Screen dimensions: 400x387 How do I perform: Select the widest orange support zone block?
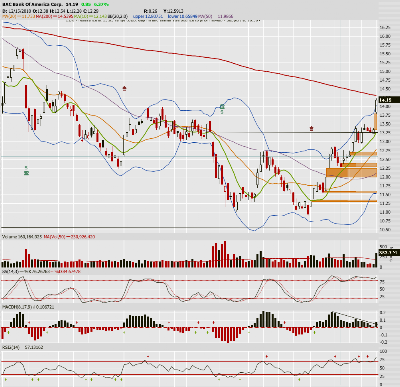pos(351,173)
